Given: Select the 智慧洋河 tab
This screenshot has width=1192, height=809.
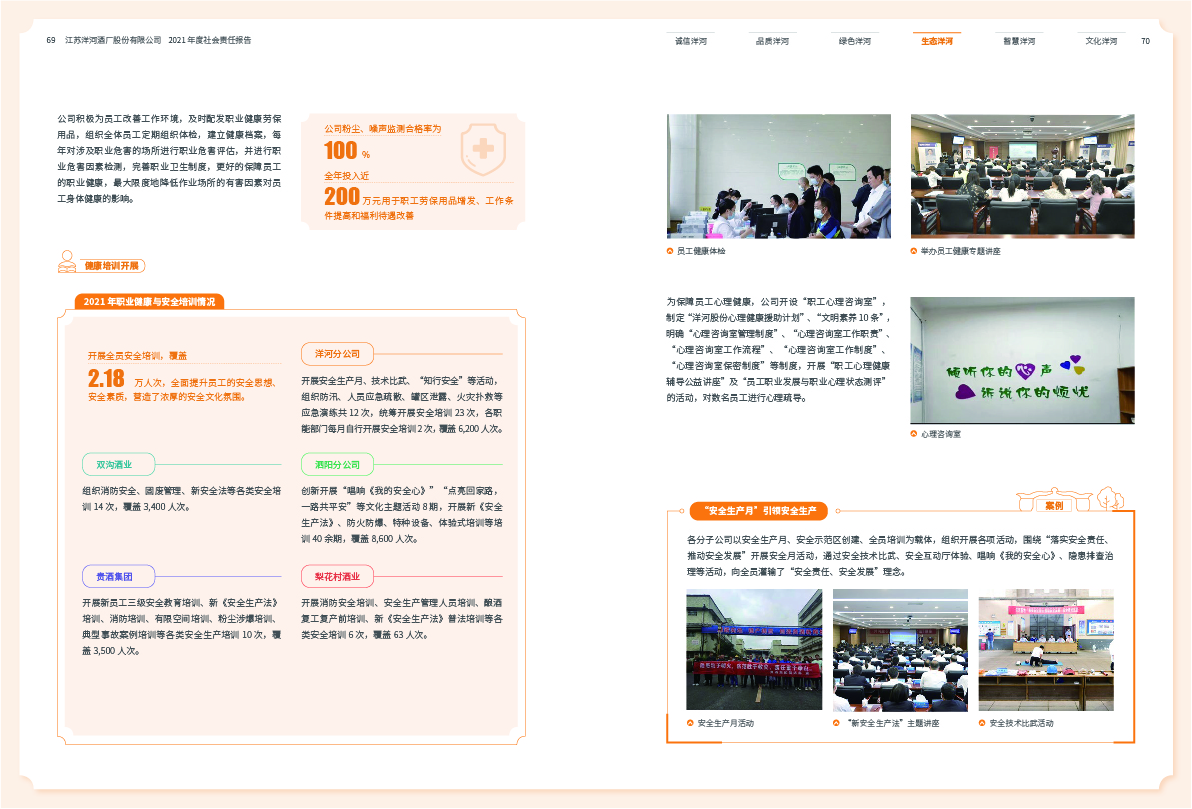Looking at the screenshot, I should (1019, 41).
